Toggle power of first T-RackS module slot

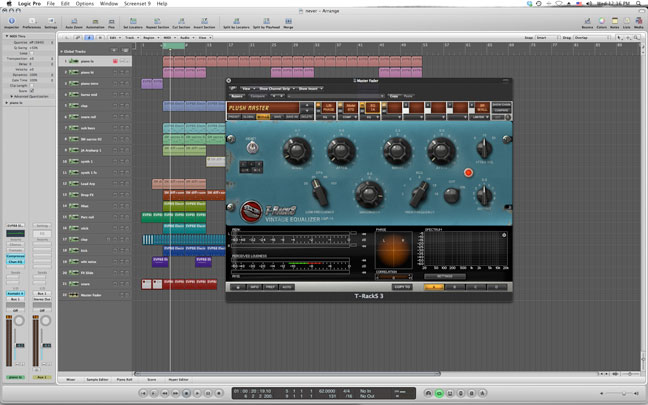pyautogui.click(x=319, y=105)
